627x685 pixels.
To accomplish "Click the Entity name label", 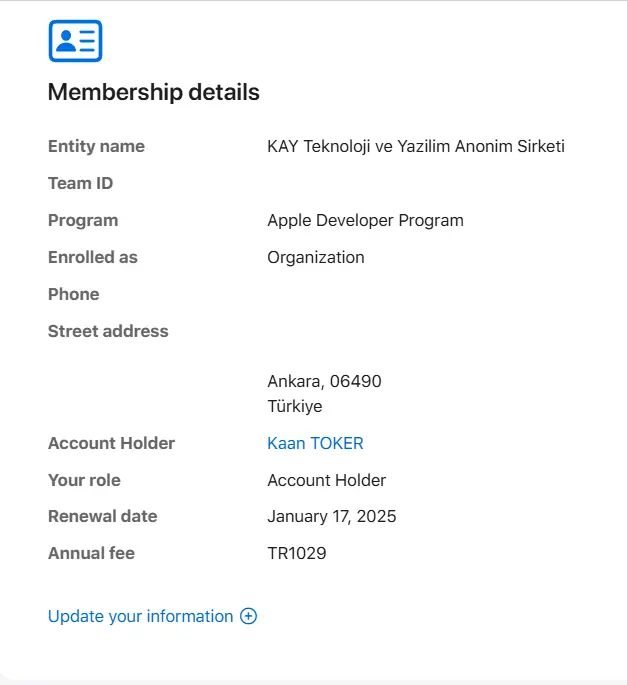I will coord(96,146).
